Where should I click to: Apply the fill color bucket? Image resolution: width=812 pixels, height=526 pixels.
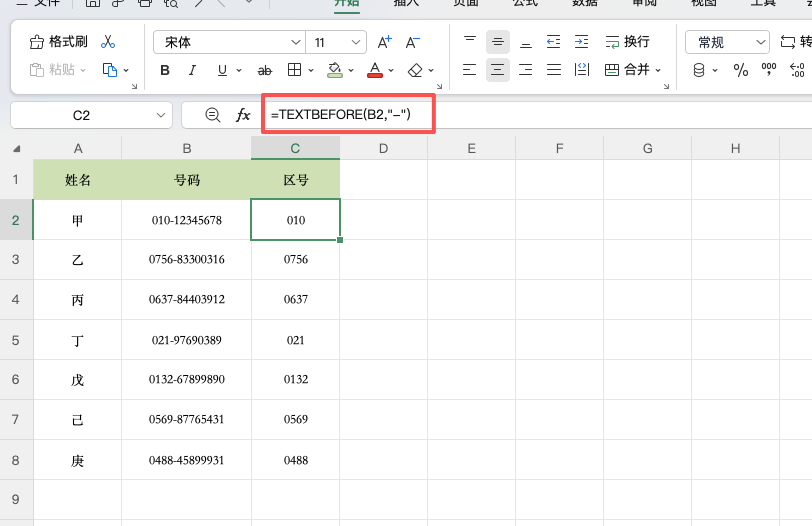point(335,70)
